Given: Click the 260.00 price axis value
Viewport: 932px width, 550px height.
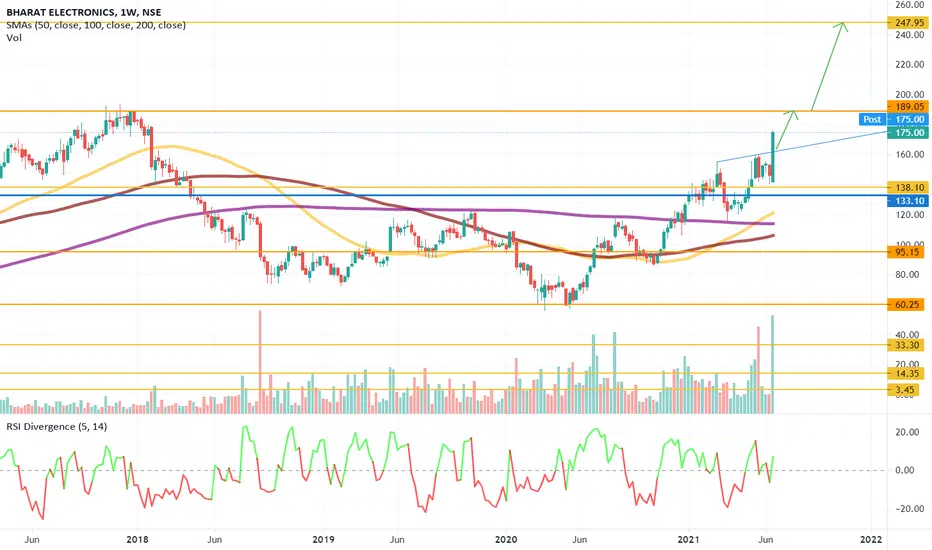Looking at the screenshot, I should tap(910, 5).
